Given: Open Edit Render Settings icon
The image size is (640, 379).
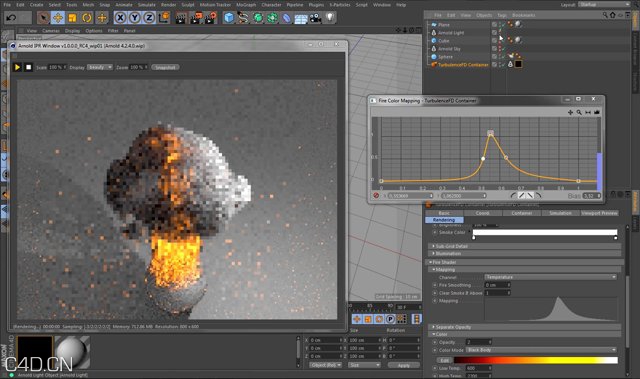Looking at the screenshot, I should click(211, 18).
